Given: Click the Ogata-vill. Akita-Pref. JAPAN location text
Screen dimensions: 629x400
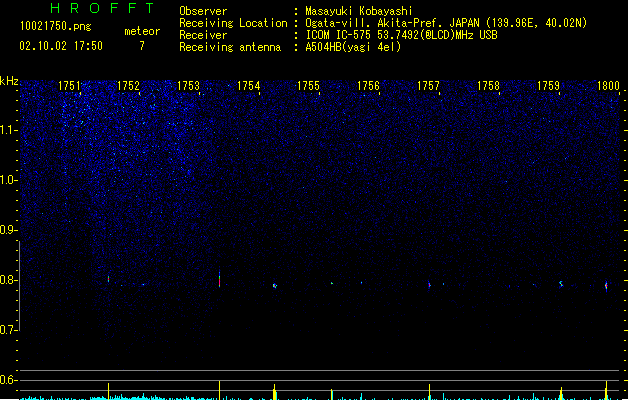Looking at the screenshot, I should (446, 23).
